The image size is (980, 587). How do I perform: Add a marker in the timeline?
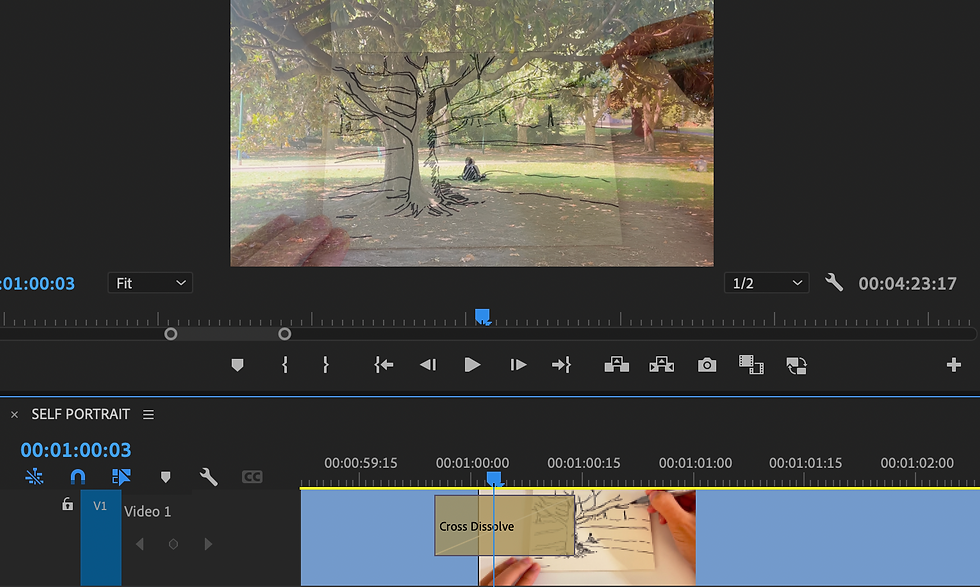[x=166, y=477]
